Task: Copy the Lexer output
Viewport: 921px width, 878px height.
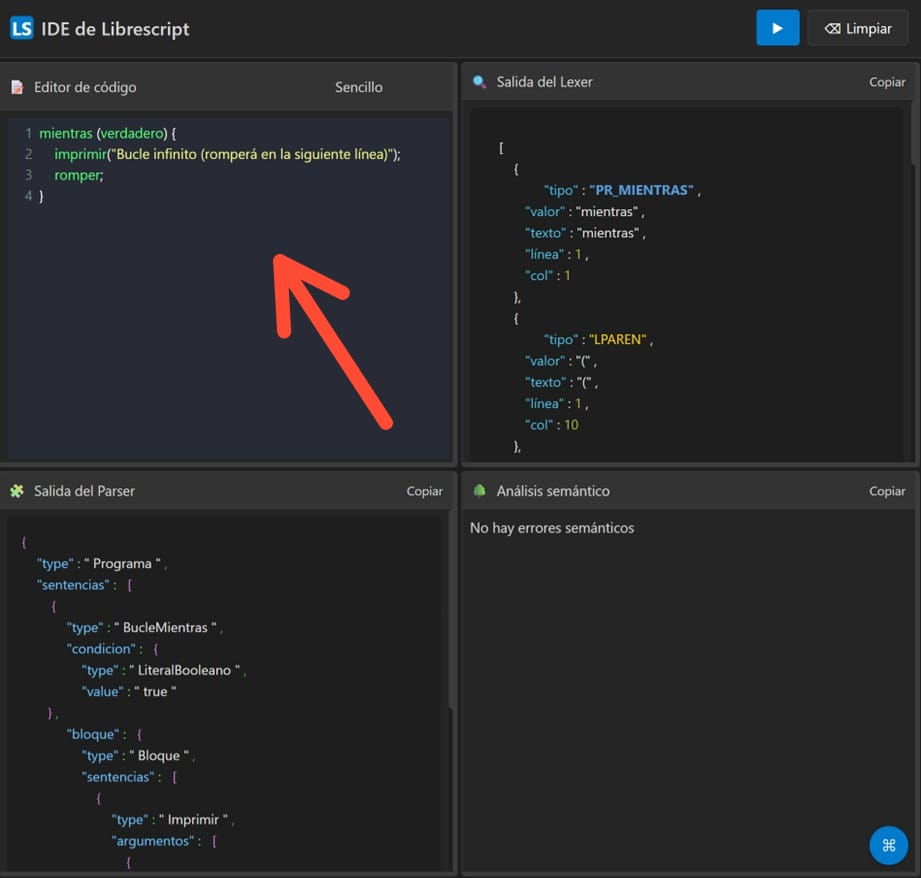Action: 887,82
